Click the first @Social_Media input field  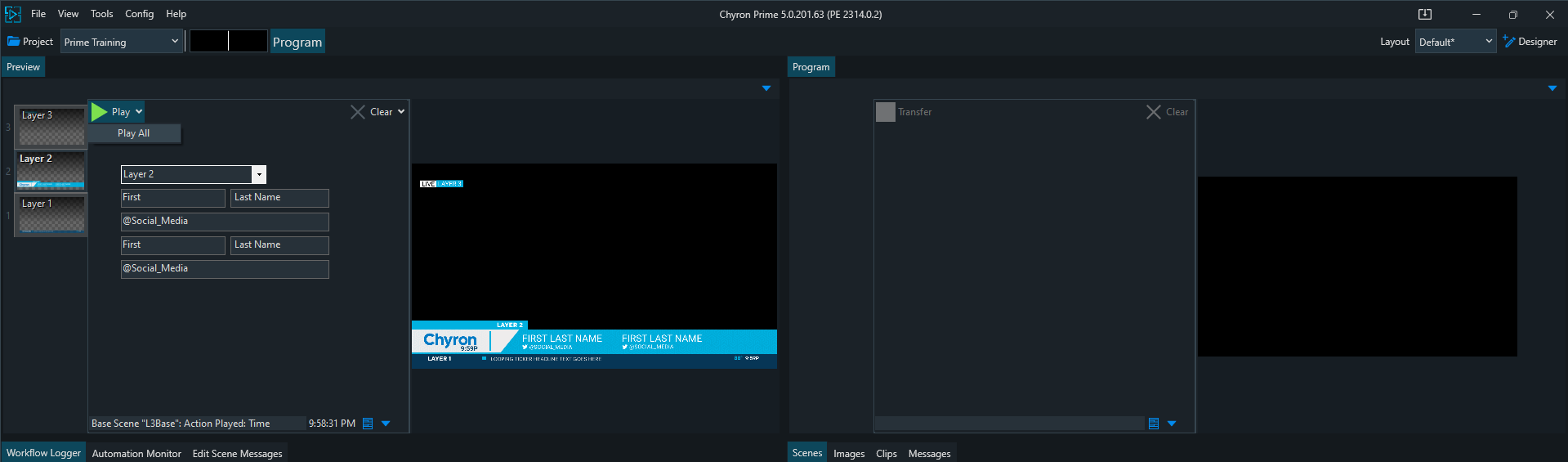[x=225, y=222]
